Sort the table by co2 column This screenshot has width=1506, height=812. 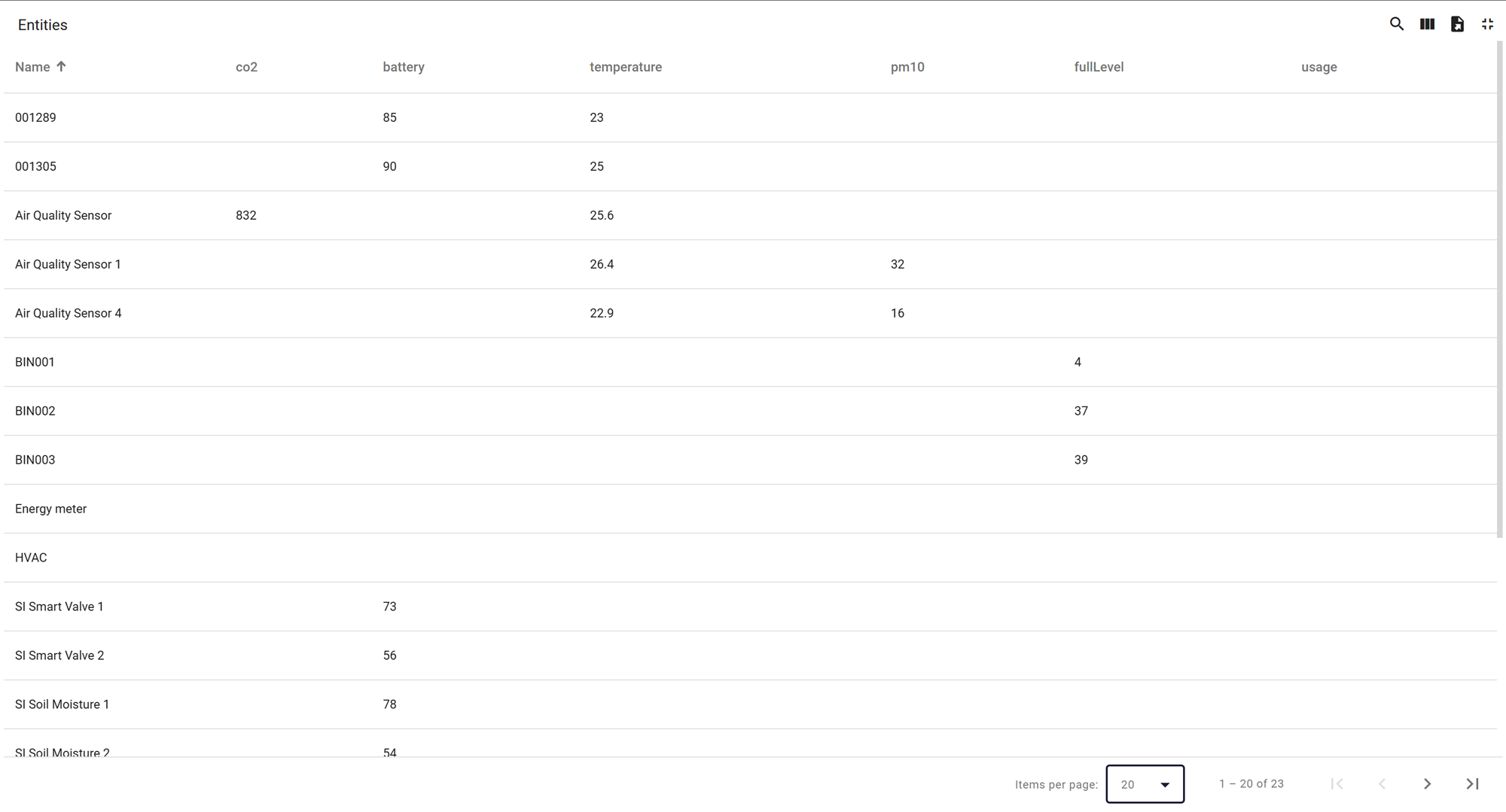coord(246,67)
